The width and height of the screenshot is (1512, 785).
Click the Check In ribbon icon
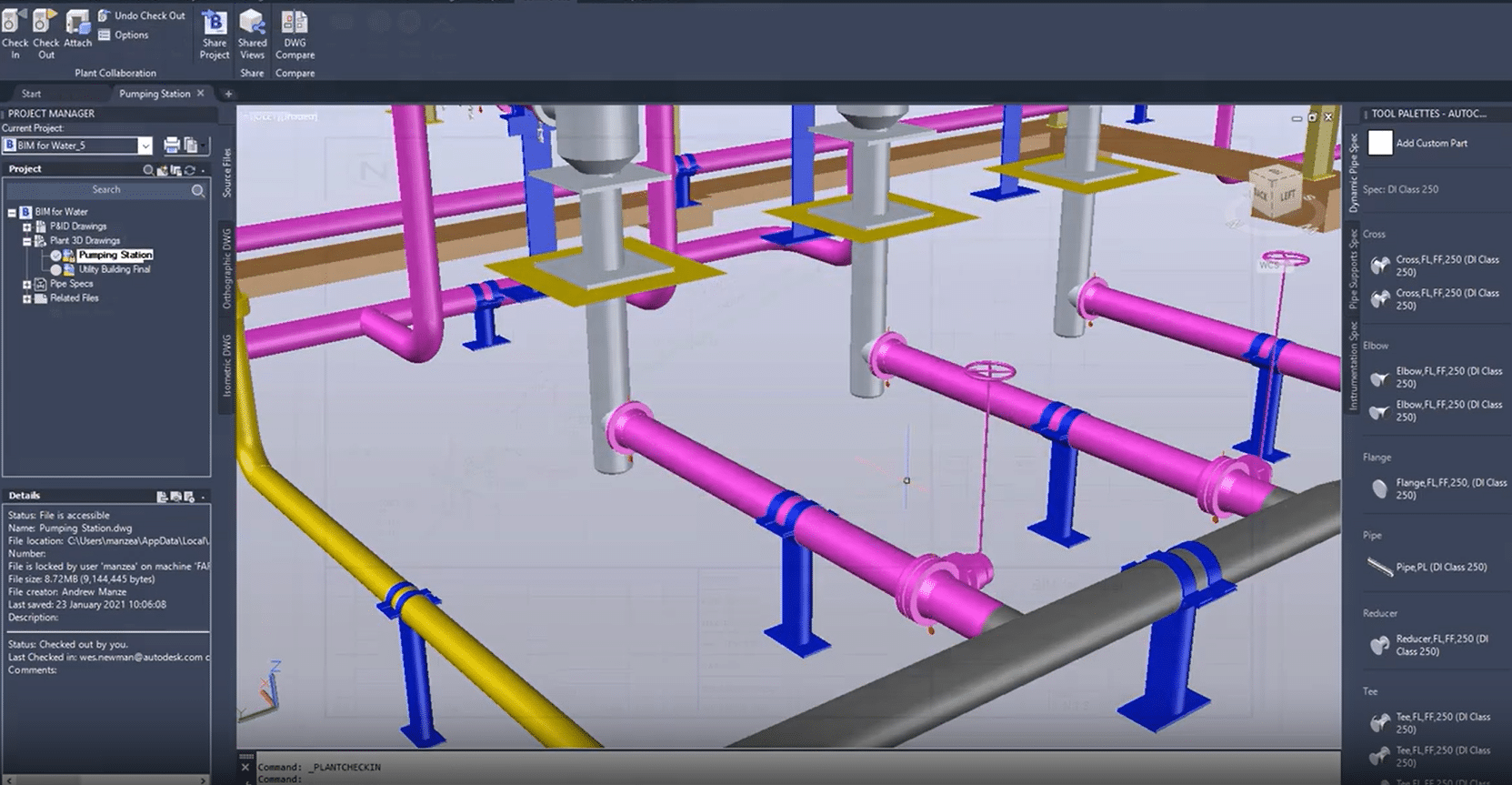click(x=15, y=22)
